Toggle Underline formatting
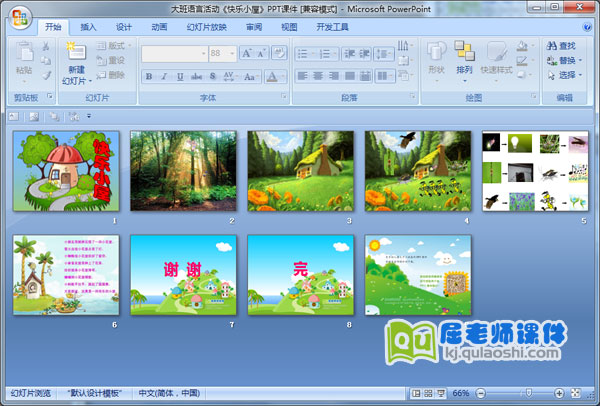Screen dimensions: 600x406 [x=180, y=77]
